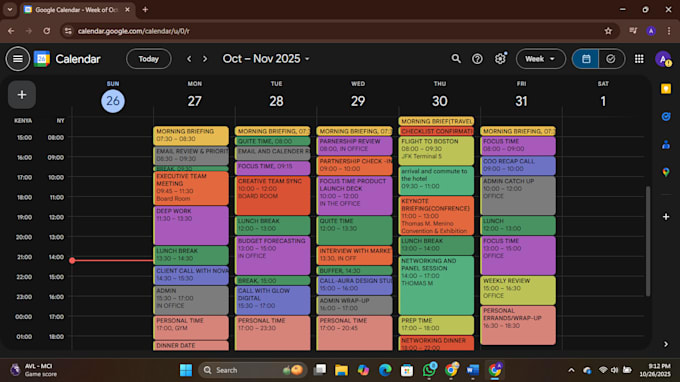This screenshot has width=680, height=382.
Task: Switch to Calendar view toggle
Action: [586, 59]
